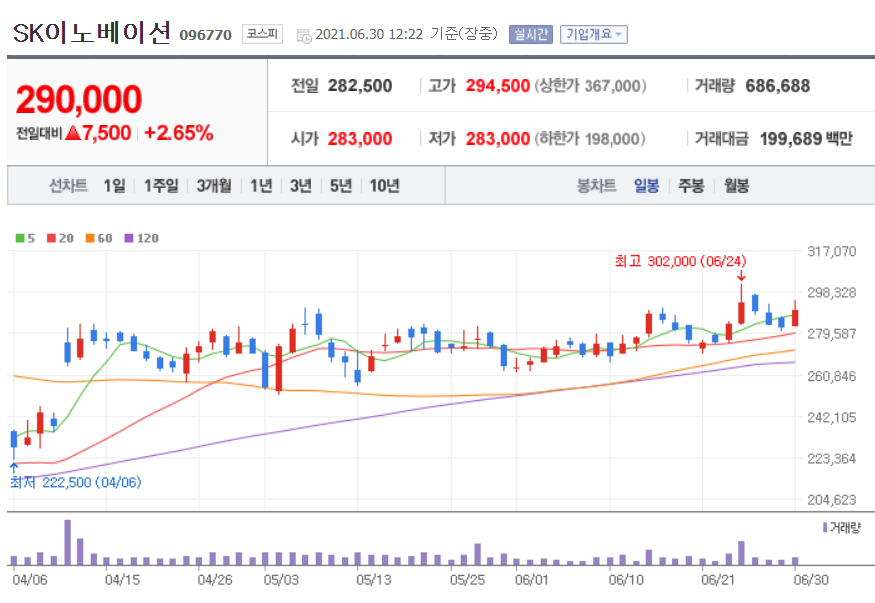Click the 317,070 price axis label
Viewport: 875px width, 603px height.
click(x=831, y=252)
